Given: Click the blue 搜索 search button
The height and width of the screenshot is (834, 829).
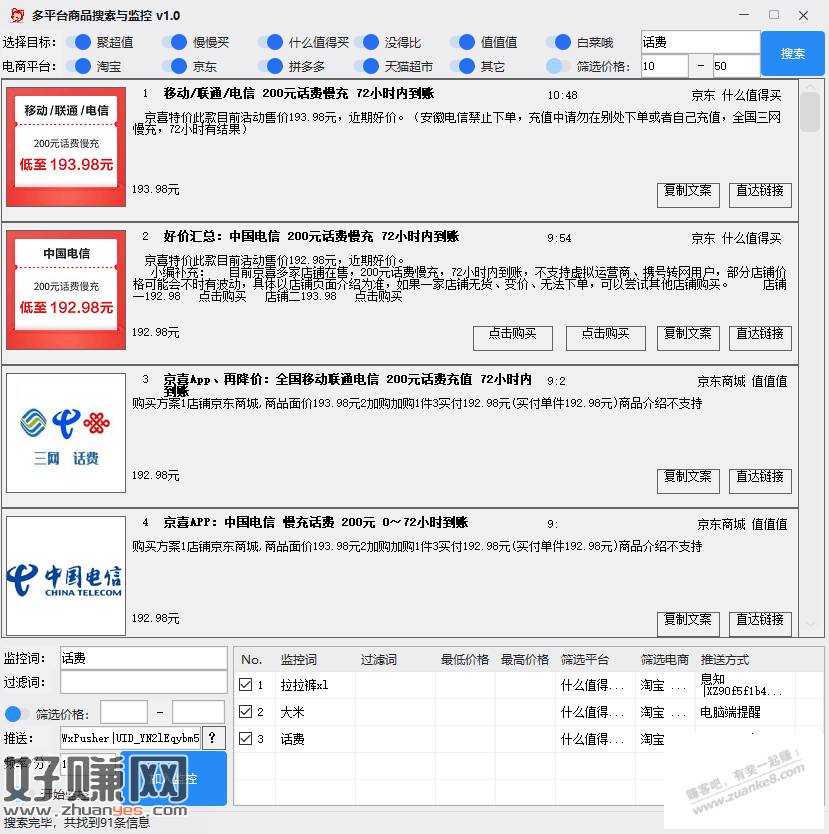Looking at the screenshot, I should coord(792,54).
